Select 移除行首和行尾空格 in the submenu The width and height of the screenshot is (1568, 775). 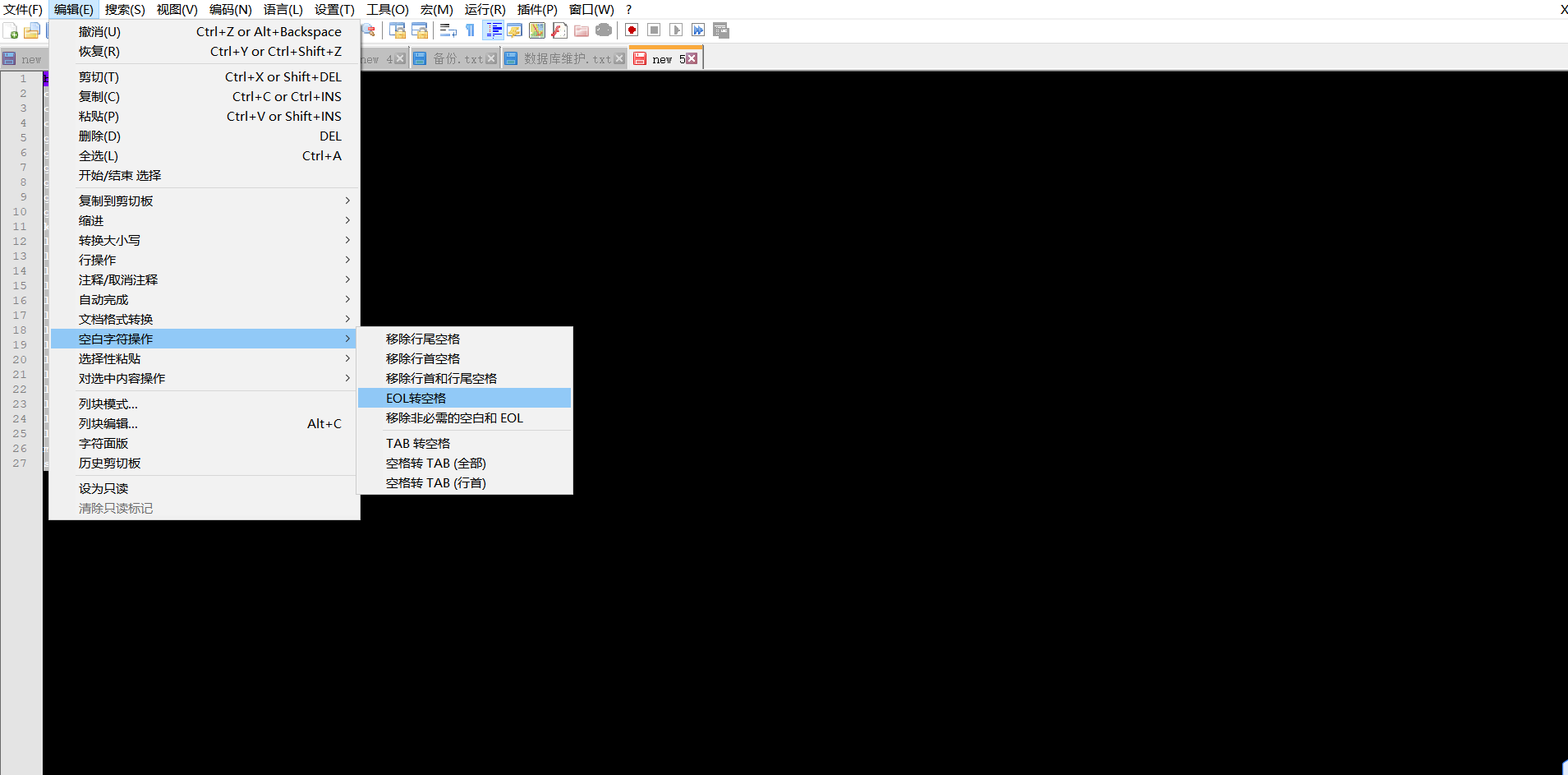coord(465,378)
